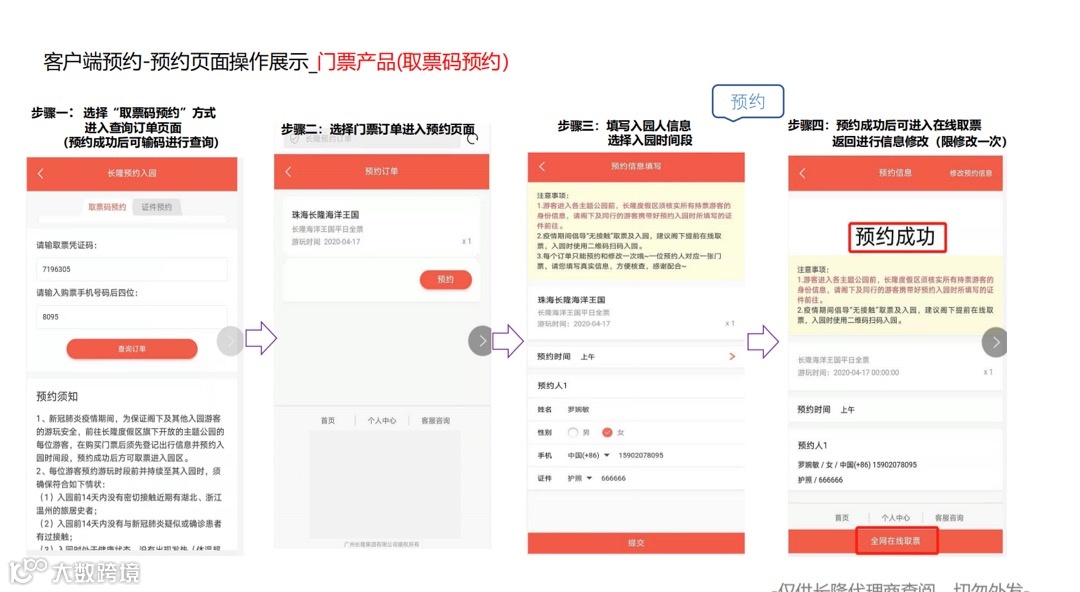Image resolution: width=1080 pixels, height=592 pixels.
Task: Click 游玩时间: 2020-04-17 00:00:00 text
Action: [x=848, y=373]
